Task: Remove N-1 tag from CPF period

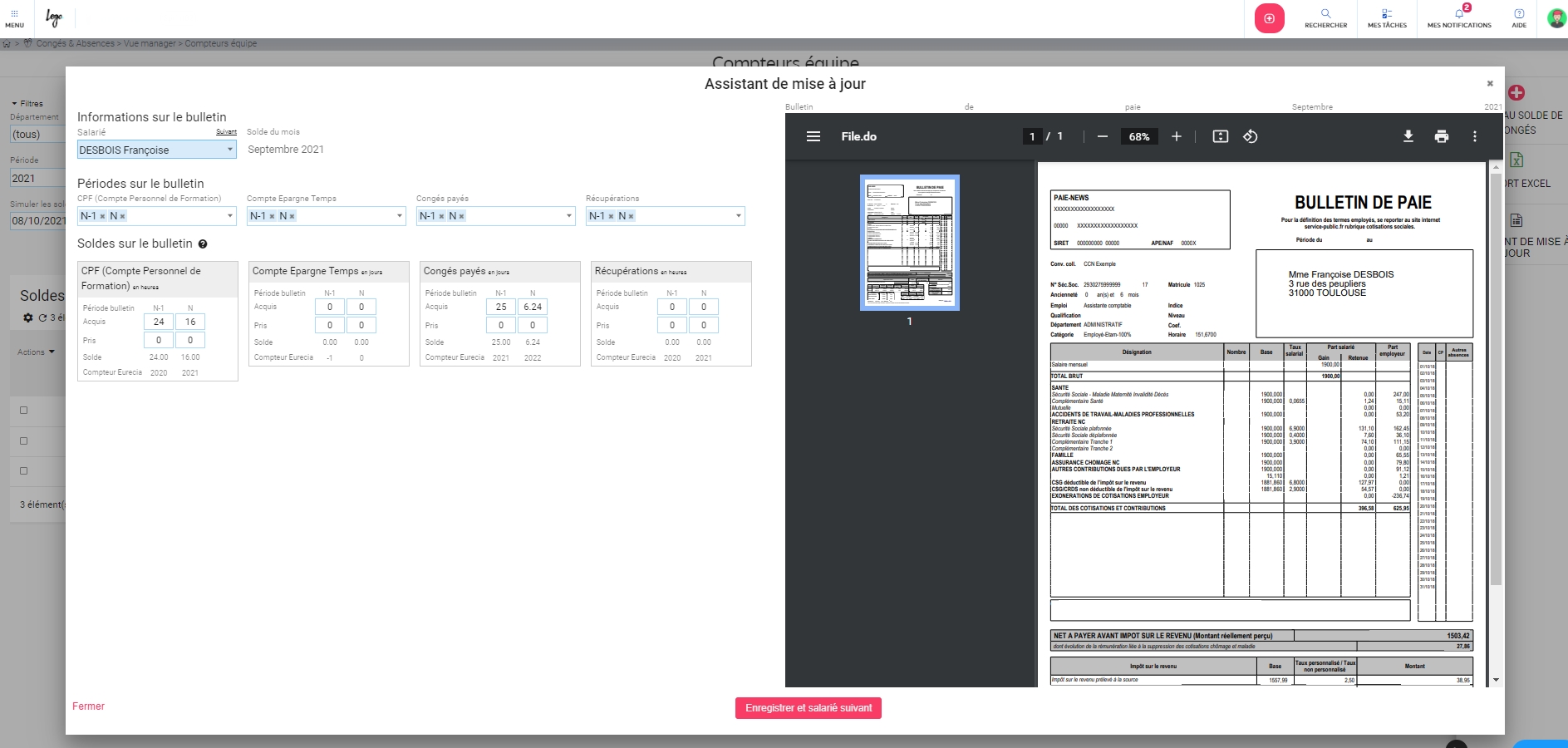Action: [x=103, y=216]
